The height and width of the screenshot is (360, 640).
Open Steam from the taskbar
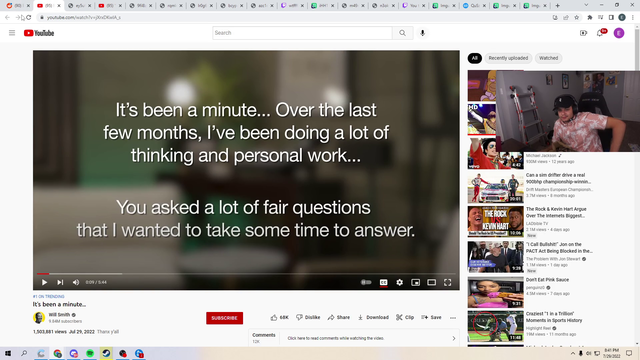pyautogui.click(x=106, y=353)
